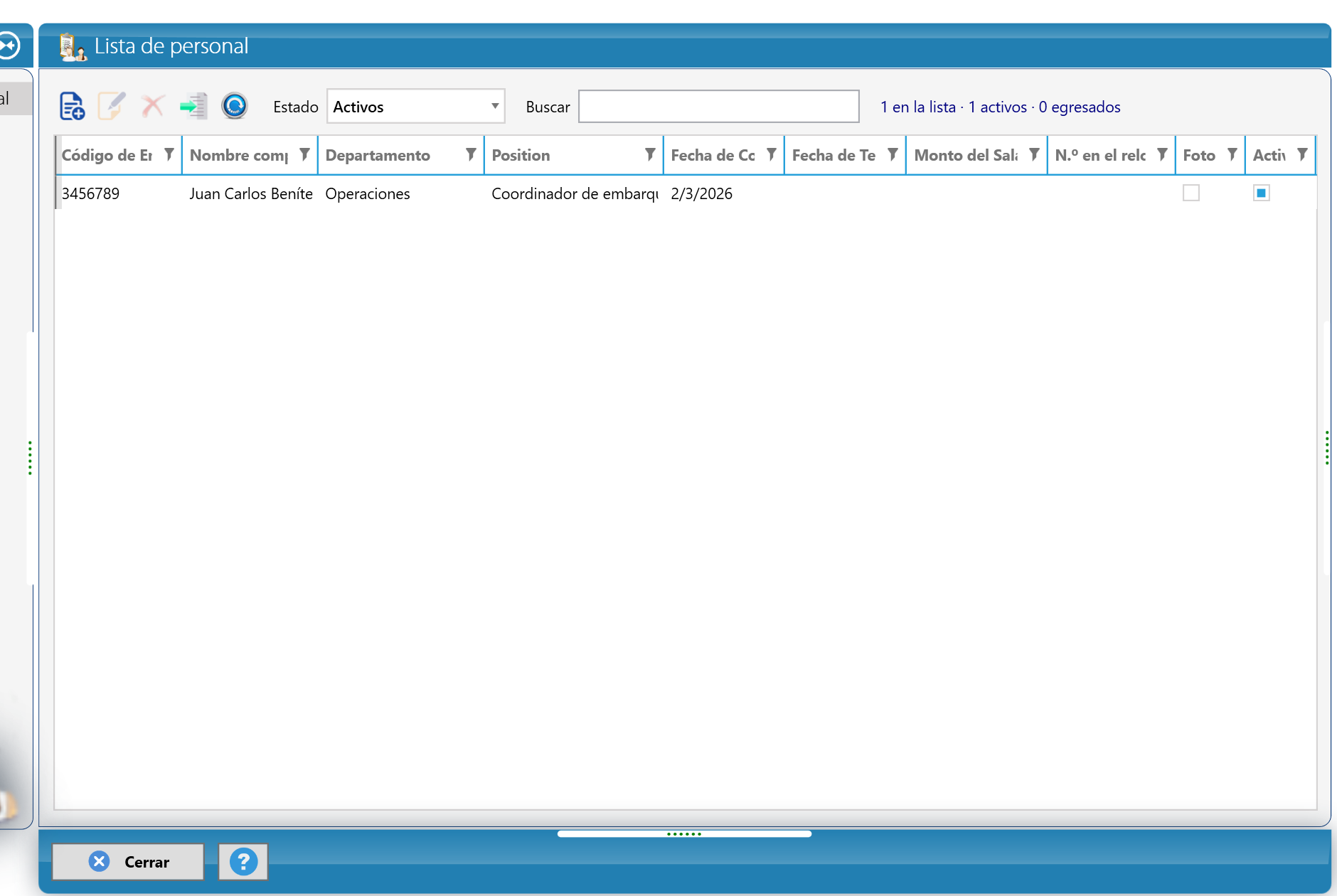
Task: Filter the Foto column
Action: tap(1232, 154)
